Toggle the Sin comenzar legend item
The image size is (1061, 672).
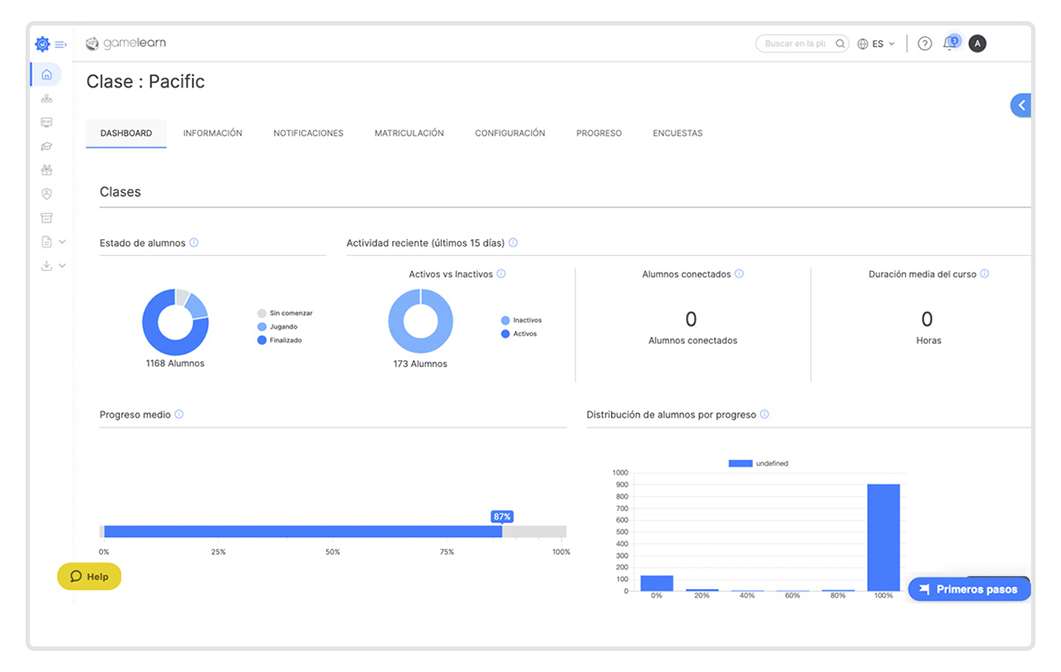click(285, 313)
